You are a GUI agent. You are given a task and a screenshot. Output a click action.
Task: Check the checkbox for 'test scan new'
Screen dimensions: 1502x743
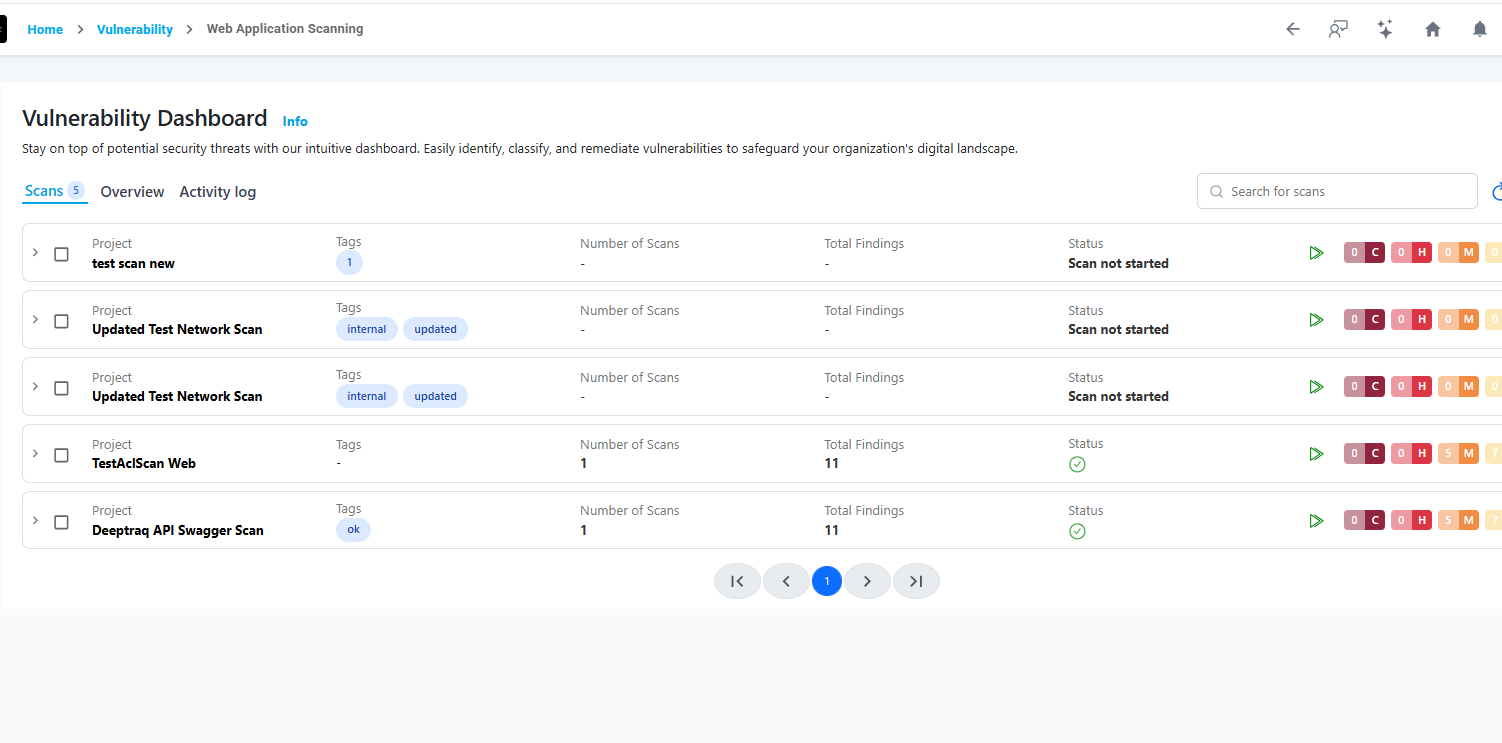click(x=61, y=254)
